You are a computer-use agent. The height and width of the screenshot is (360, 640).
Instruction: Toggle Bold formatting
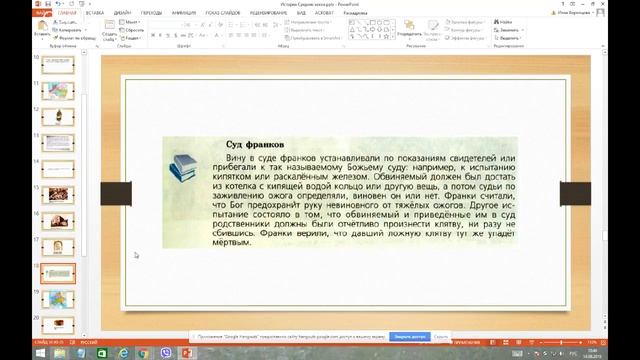[x=153, y=36]
